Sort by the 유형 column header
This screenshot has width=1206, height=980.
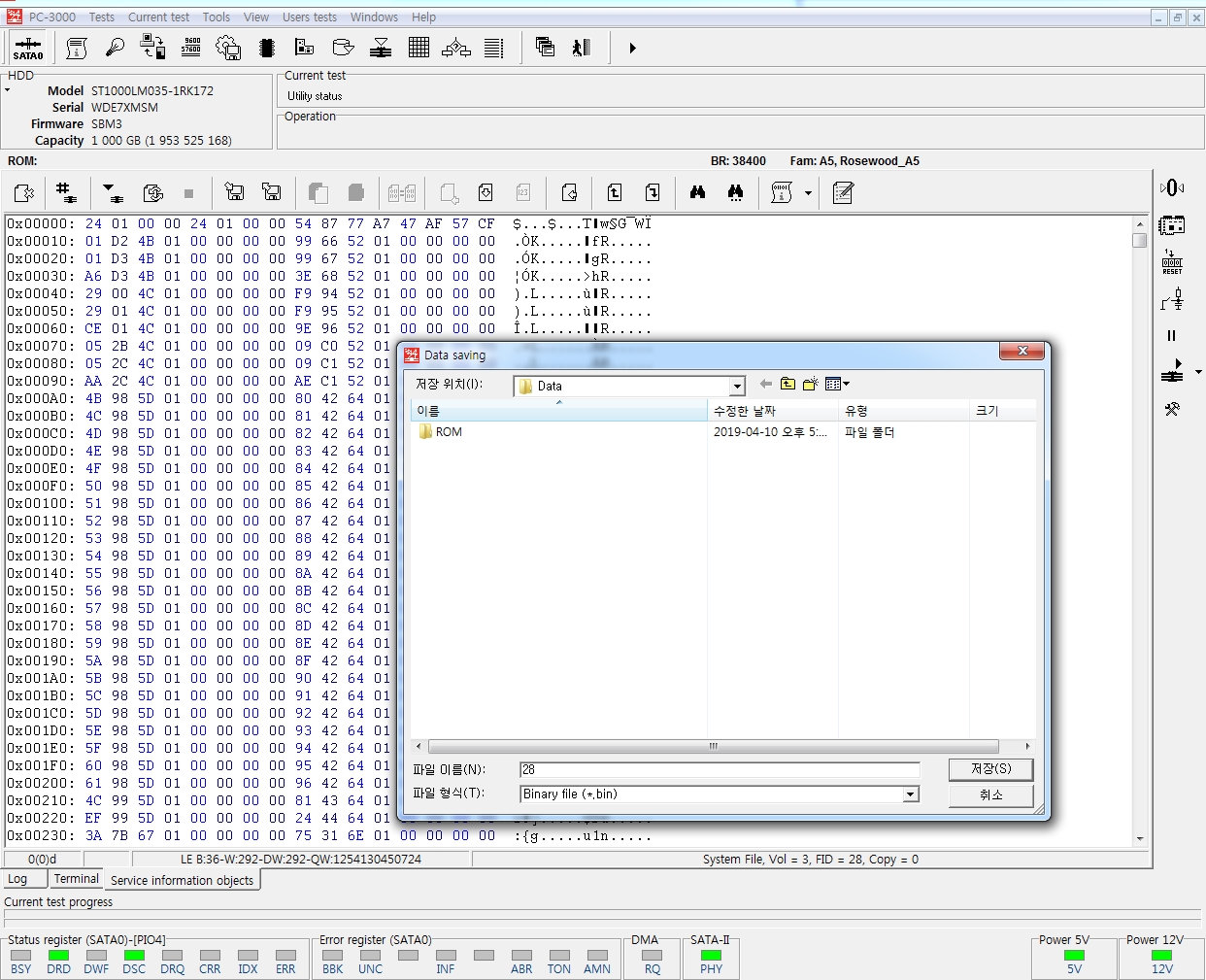(x=904, y=411)
